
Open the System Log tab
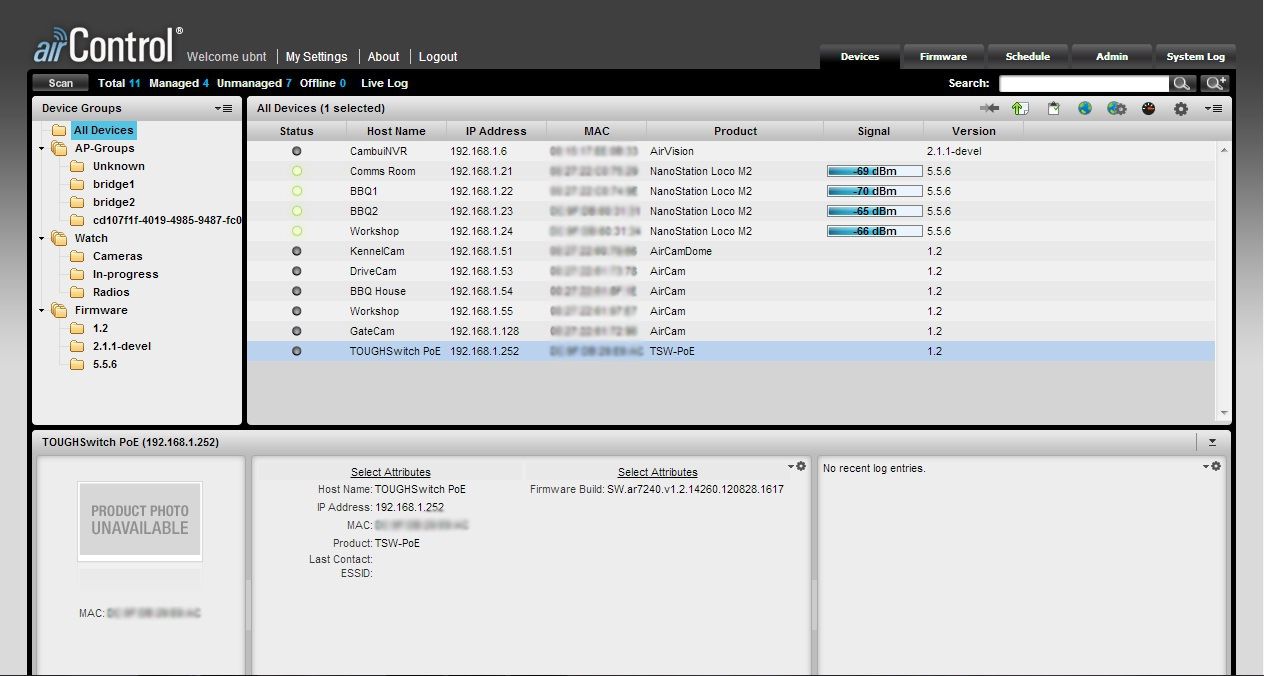pyautogui.click(x=1195, y=57)
